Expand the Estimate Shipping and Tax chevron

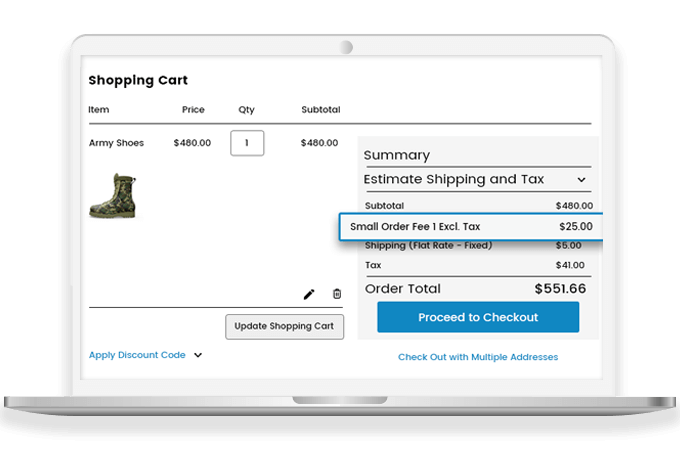pyautogui.click(x=581, y=180)
